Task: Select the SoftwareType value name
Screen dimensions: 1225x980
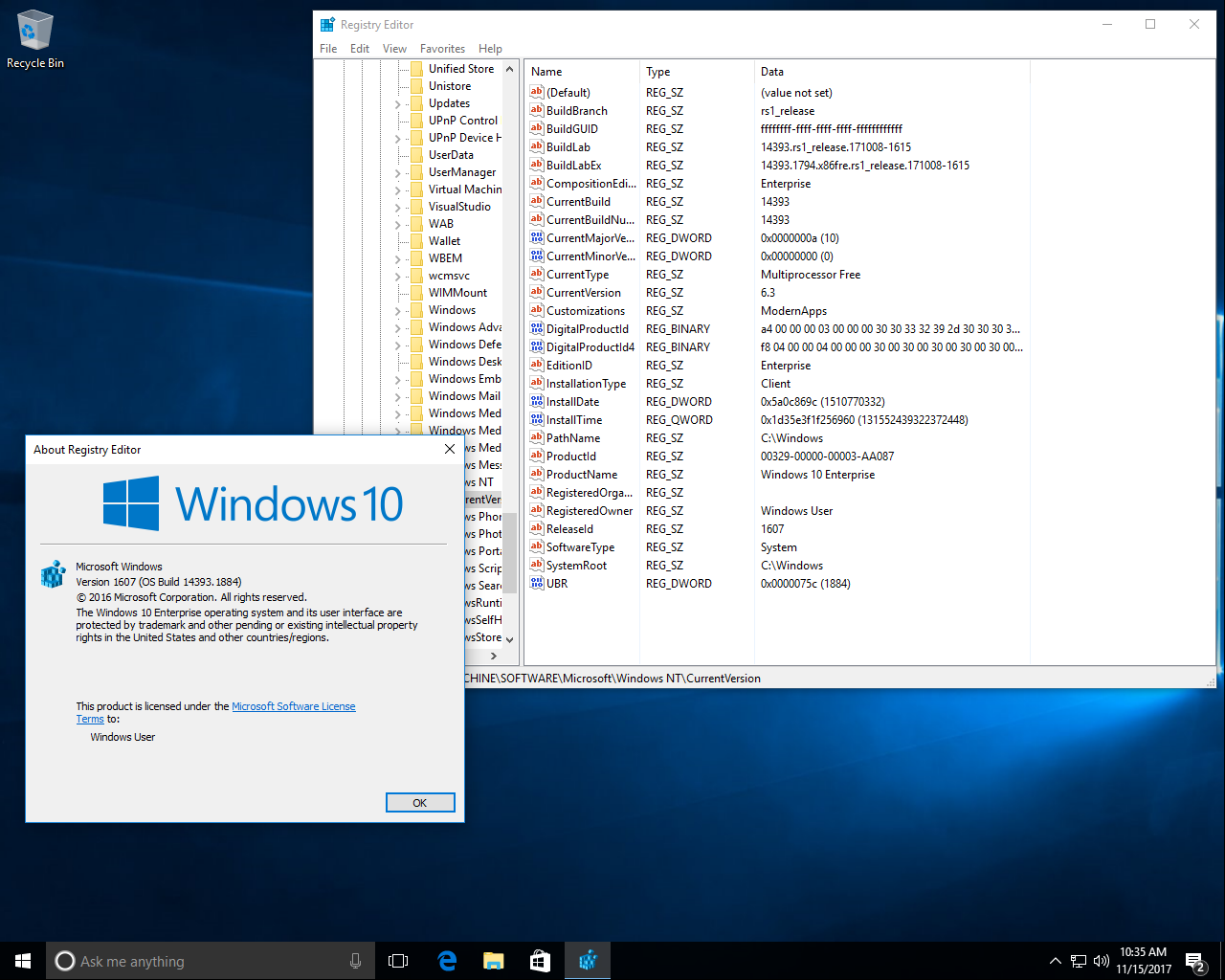Action: point(580,546)
